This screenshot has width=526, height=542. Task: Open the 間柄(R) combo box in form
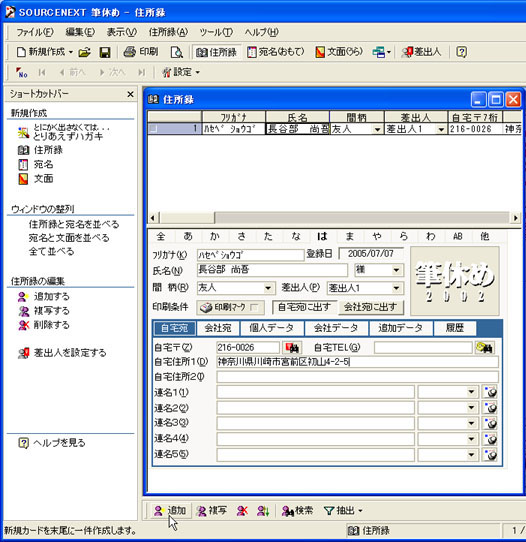(268, 288)
